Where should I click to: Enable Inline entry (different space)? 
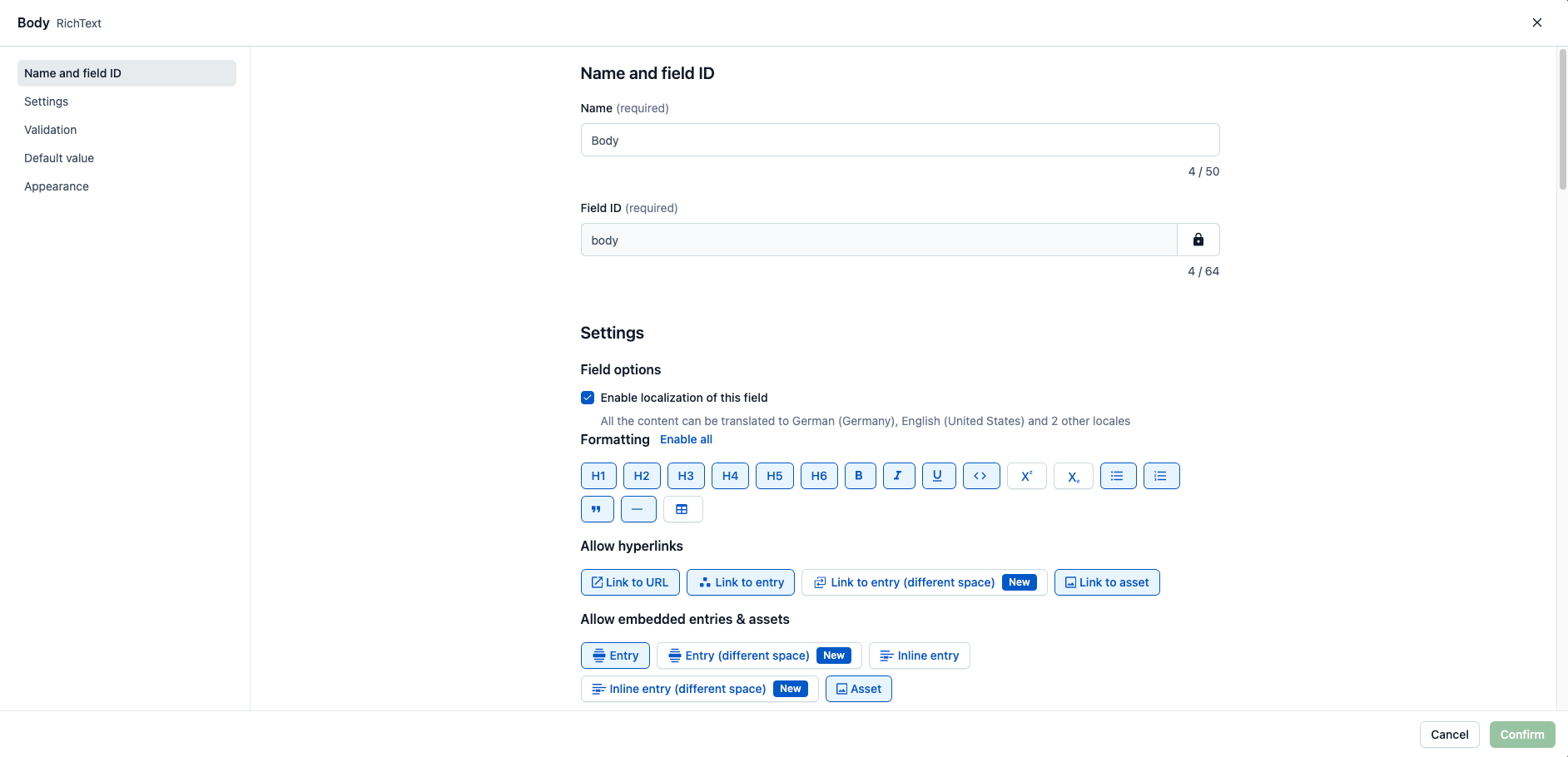[700, 689]
